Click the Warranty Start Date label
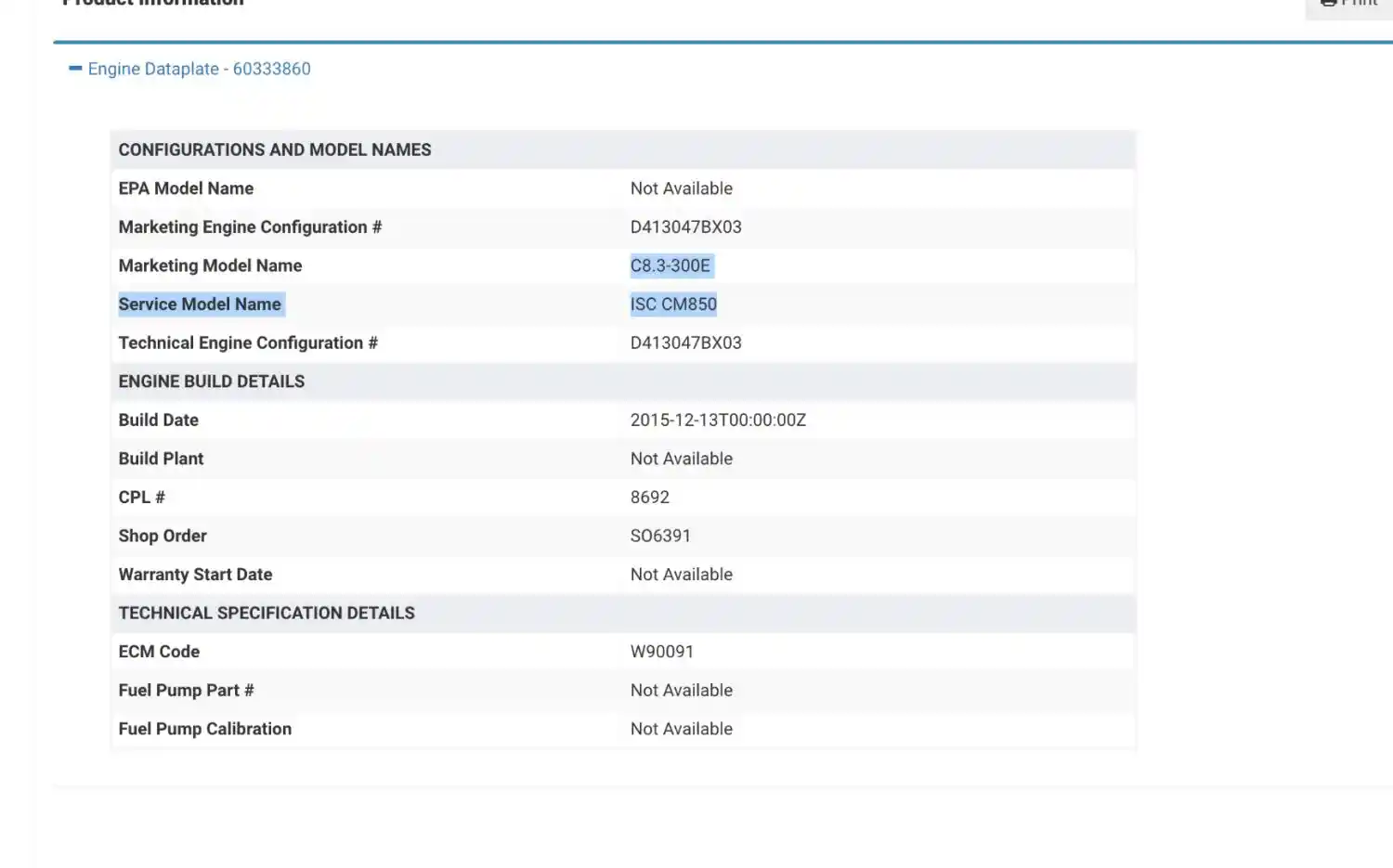Viewport: 1393px width, 868px height. [x=195, y=575]
